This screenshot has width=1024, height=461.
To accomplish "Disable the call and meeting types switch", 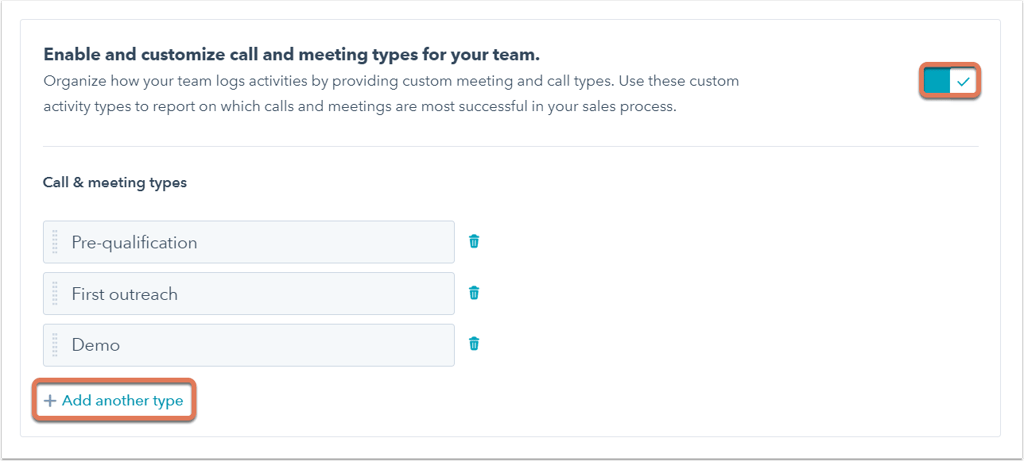I will 950,82.
